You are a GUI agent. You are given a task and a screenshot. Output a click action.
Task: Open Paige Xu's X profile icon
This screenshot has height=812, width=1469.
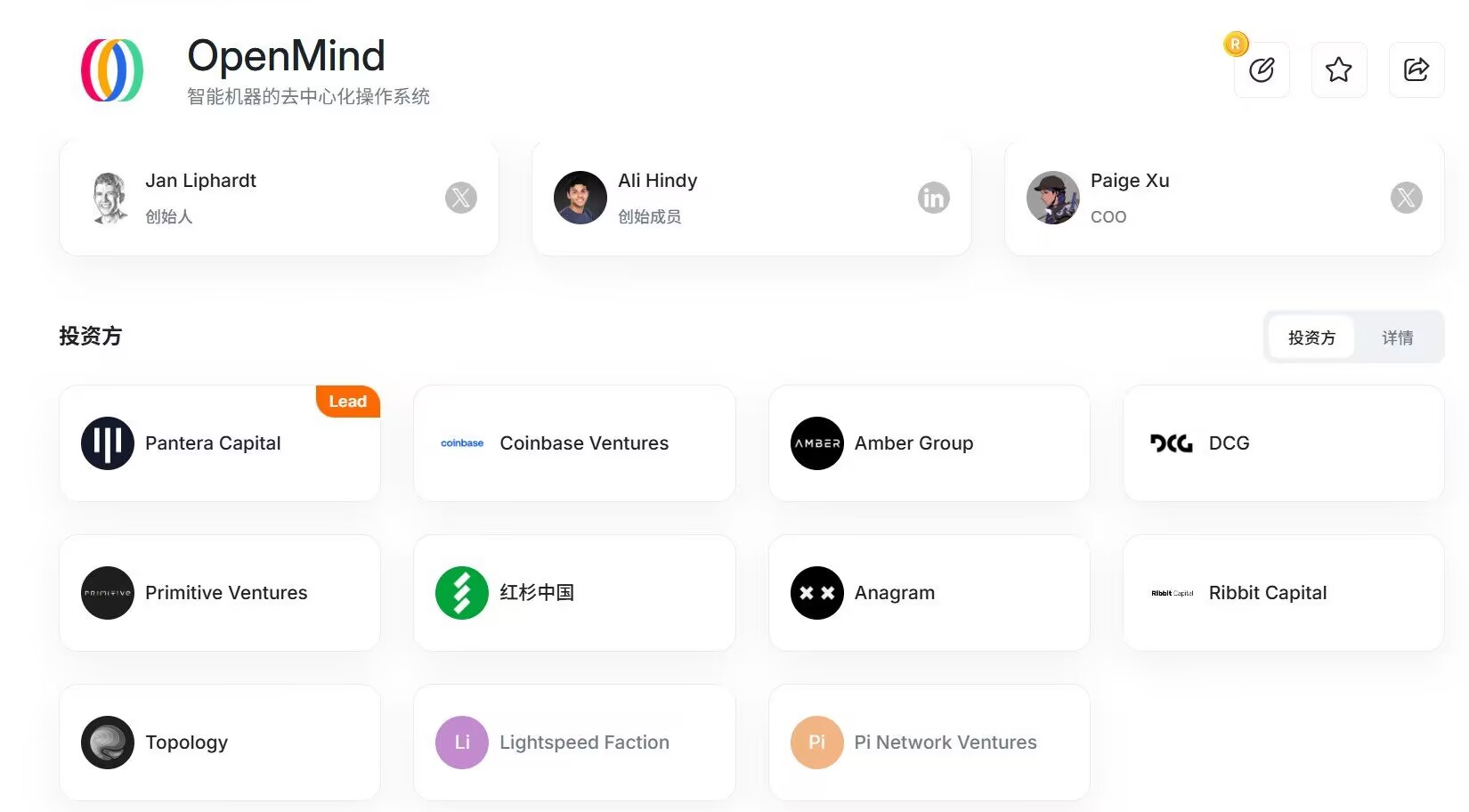click(1407, 198)
